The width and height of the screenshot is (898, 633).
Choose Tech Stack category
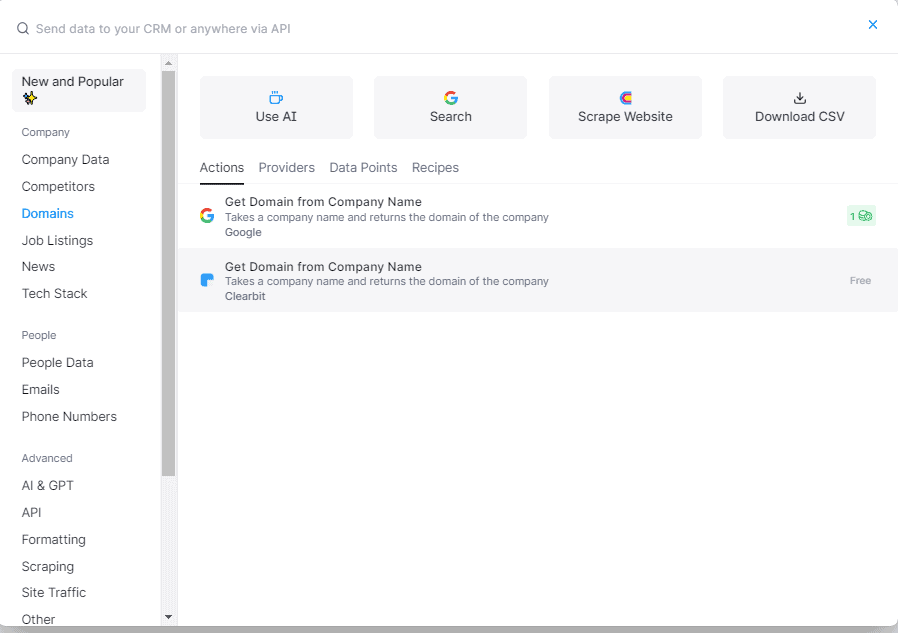tap(54, 294)
